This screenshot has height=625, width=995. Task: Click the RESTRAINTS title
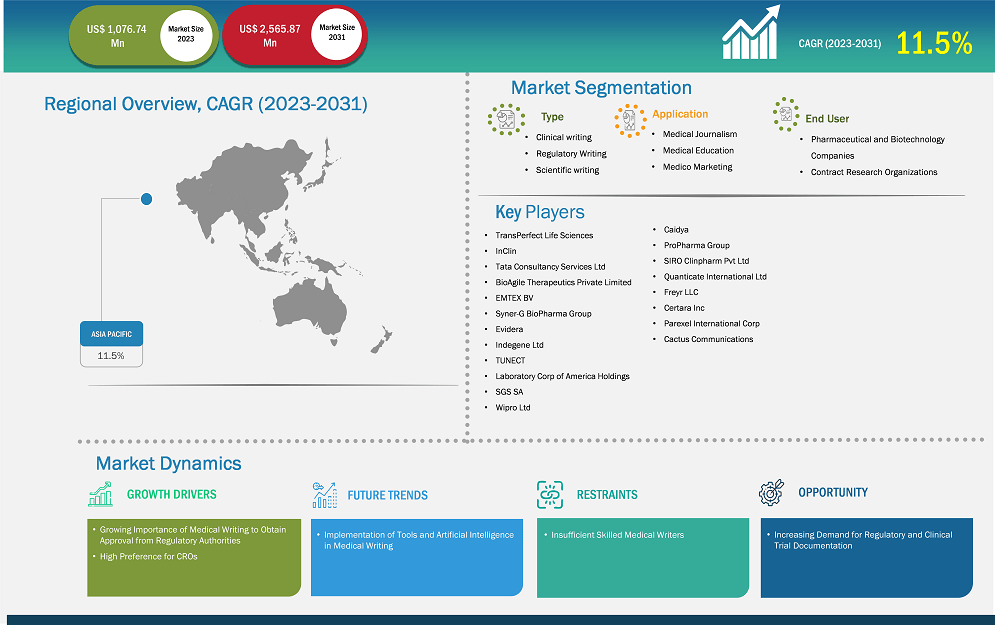pyautogui.click(x=607, y=494)
